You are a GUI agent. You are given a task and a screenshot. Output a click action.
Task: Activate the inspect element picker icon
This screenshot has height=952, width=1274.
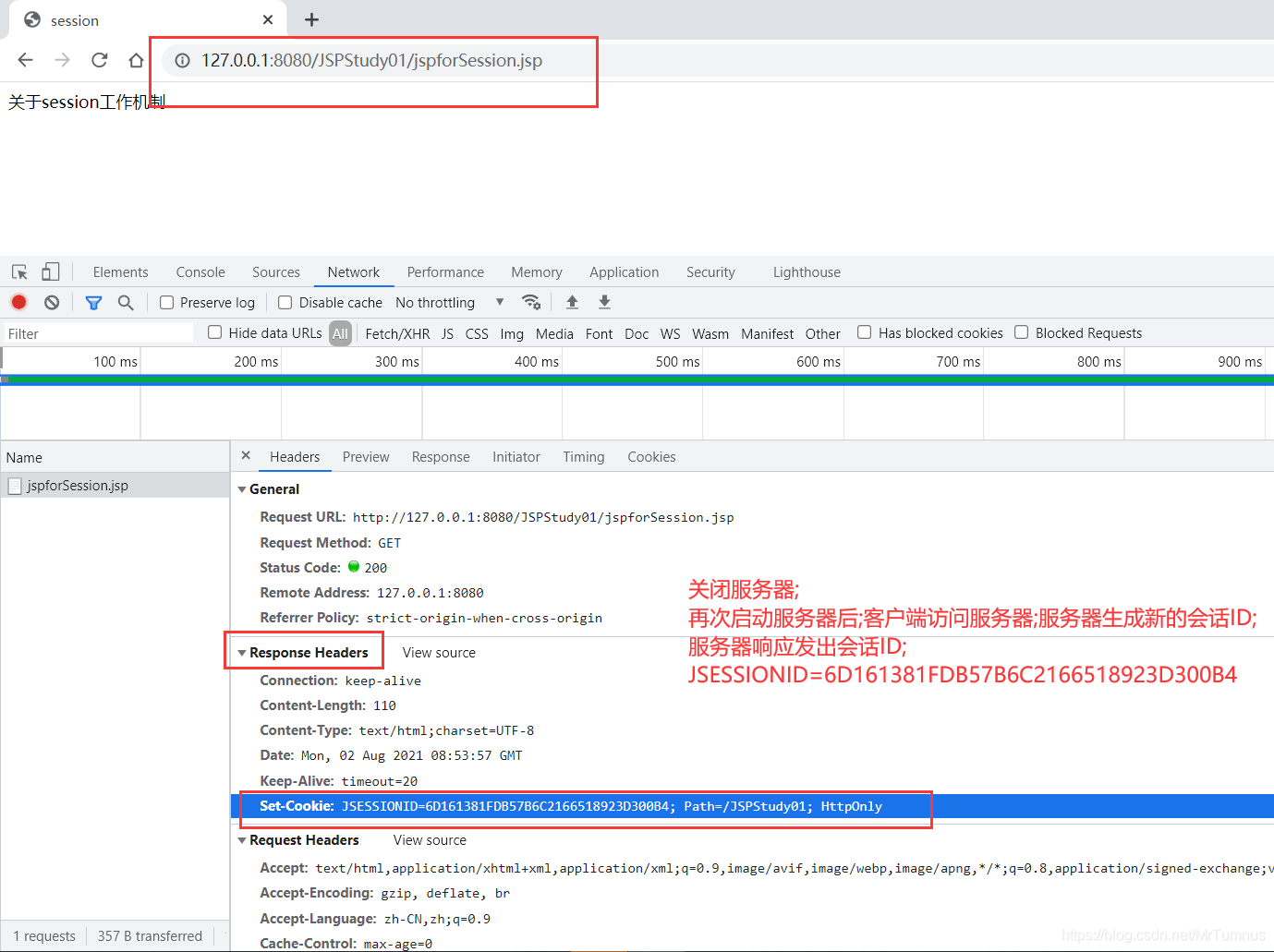[19, 272]
